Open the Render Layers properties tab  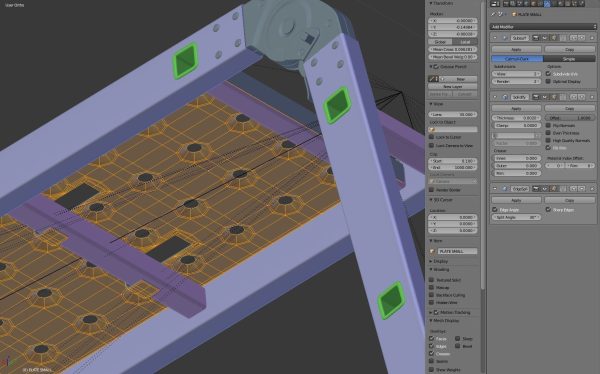point(512,3)
